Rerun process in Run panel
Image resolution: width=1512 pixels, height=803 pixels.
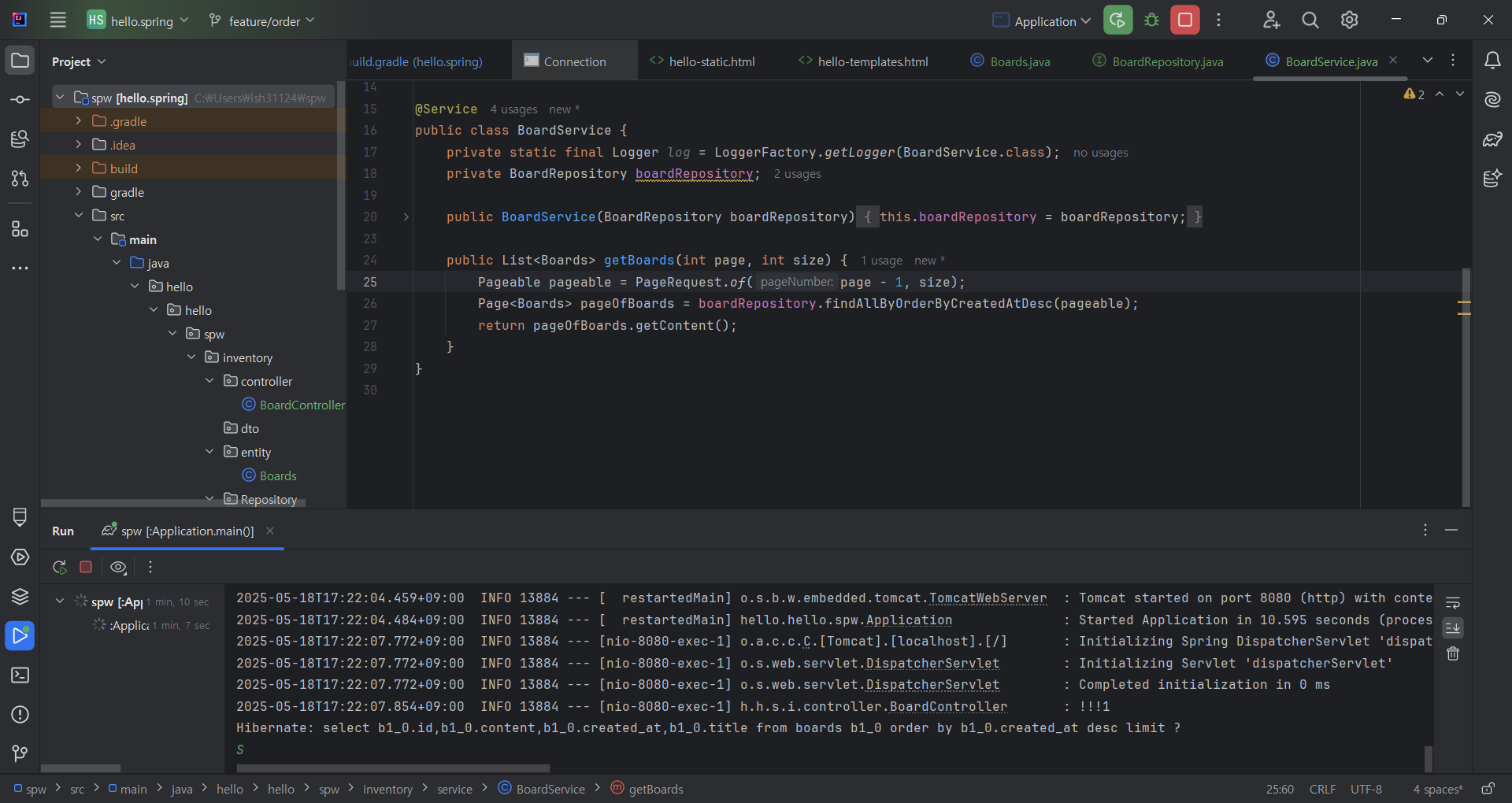59,567
